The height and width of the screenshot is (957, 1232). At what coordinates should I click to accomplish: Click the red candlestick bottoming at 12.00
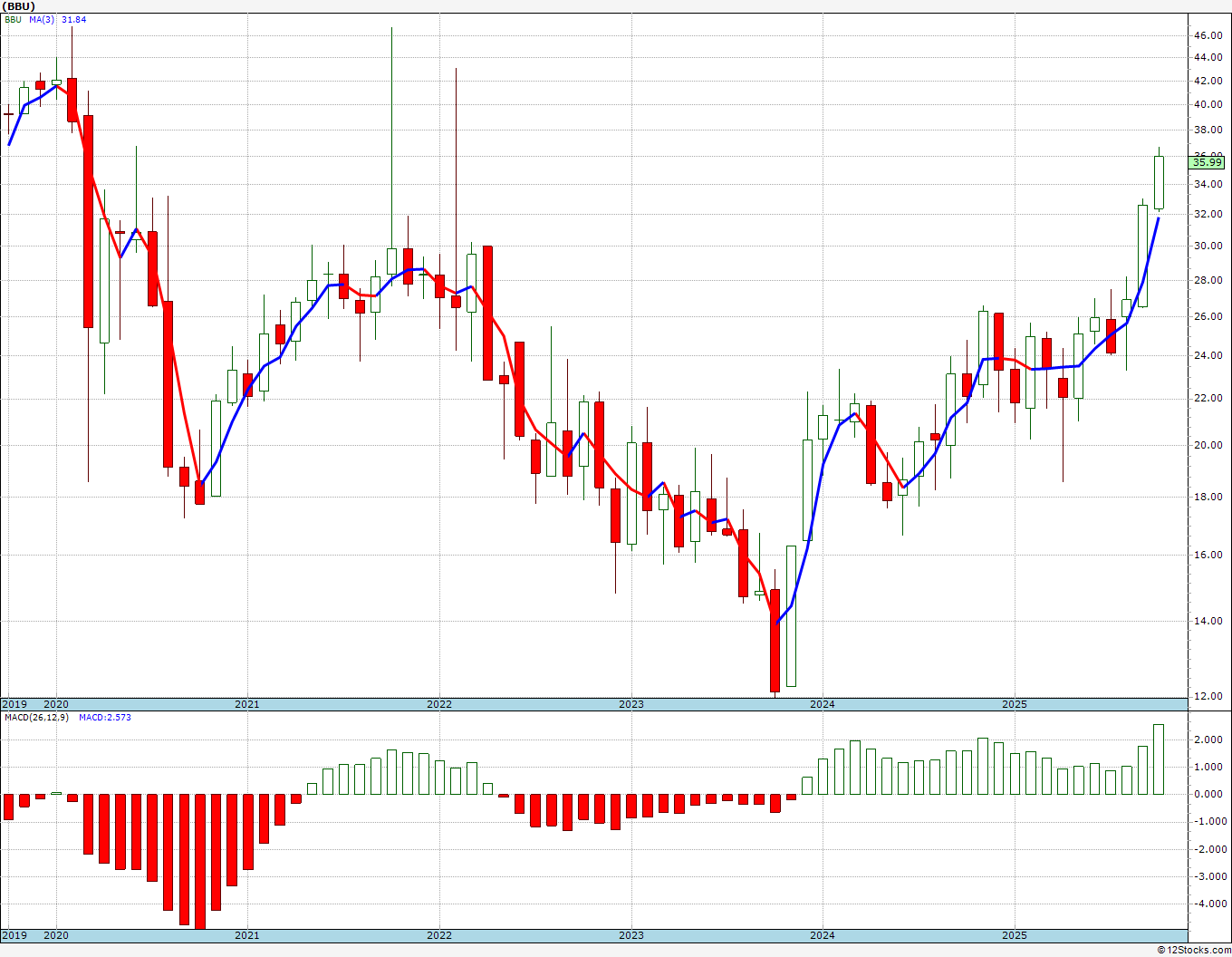point(775,641)
